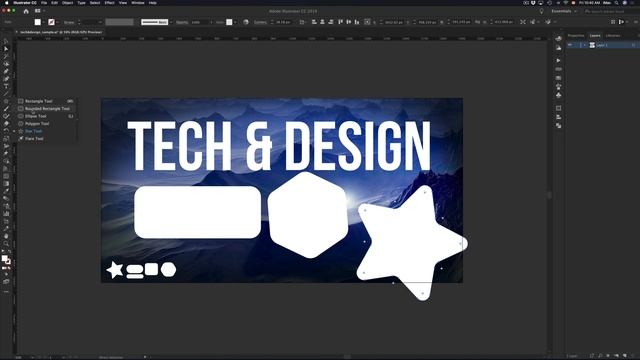Image resolution: width=640 pixels, height=360 pixels.
Task: Select the Selection tool arrow
Action: (6, 42)
